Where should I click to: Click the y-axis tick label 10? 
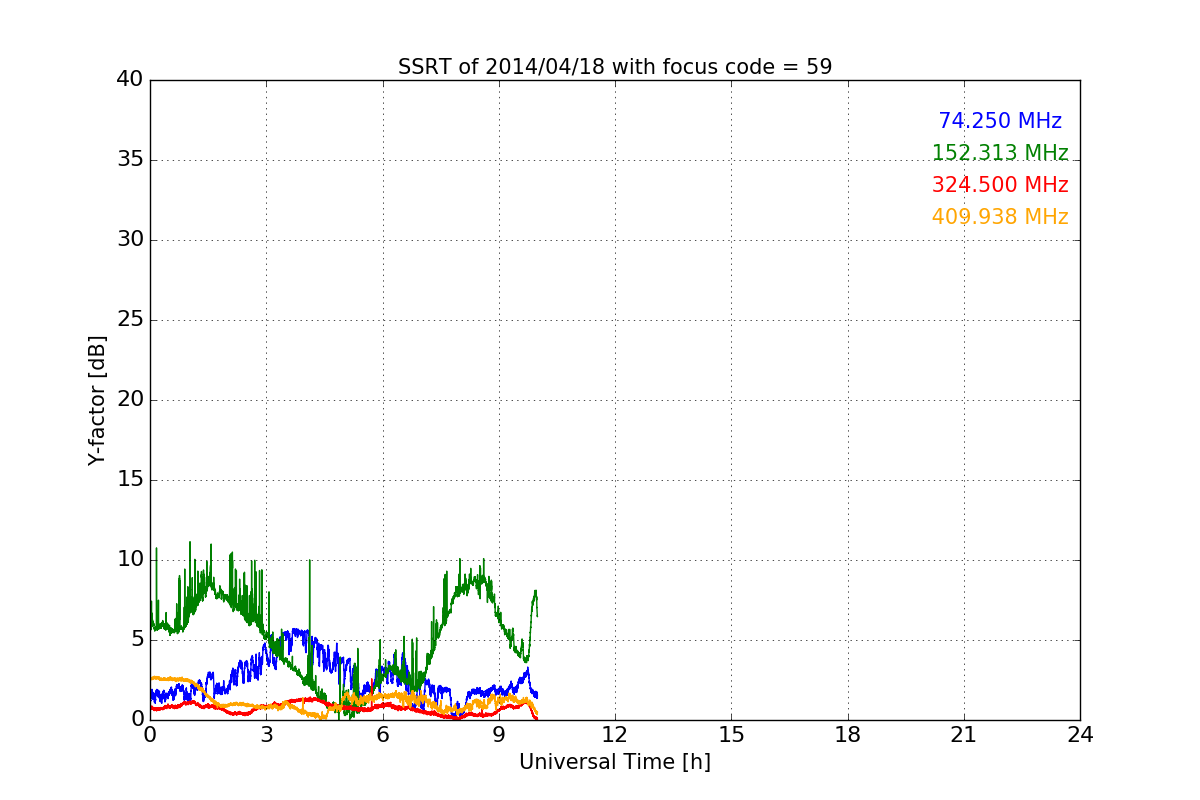[x=130, y=559]
